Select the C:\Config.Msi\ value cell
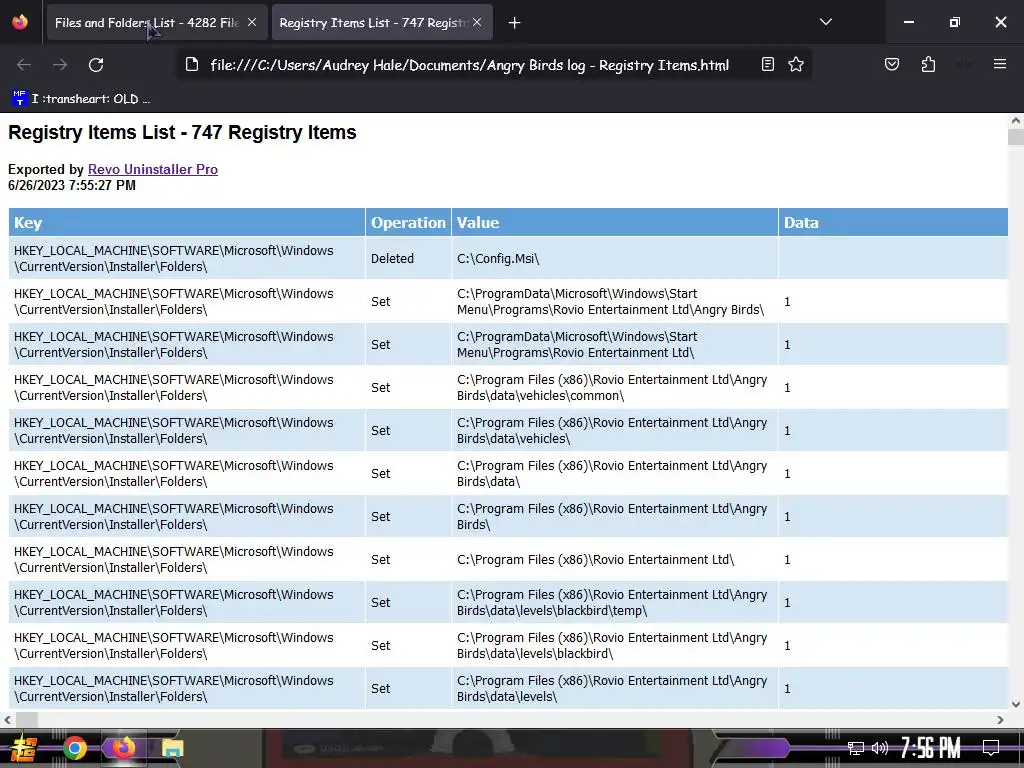The height and width of the screenshot is (768, 1024). tap(615, 259)
